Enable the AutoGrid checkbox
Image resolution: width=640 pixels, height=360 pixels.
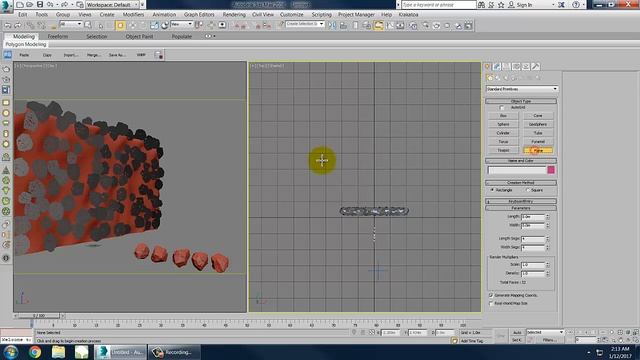502,108
